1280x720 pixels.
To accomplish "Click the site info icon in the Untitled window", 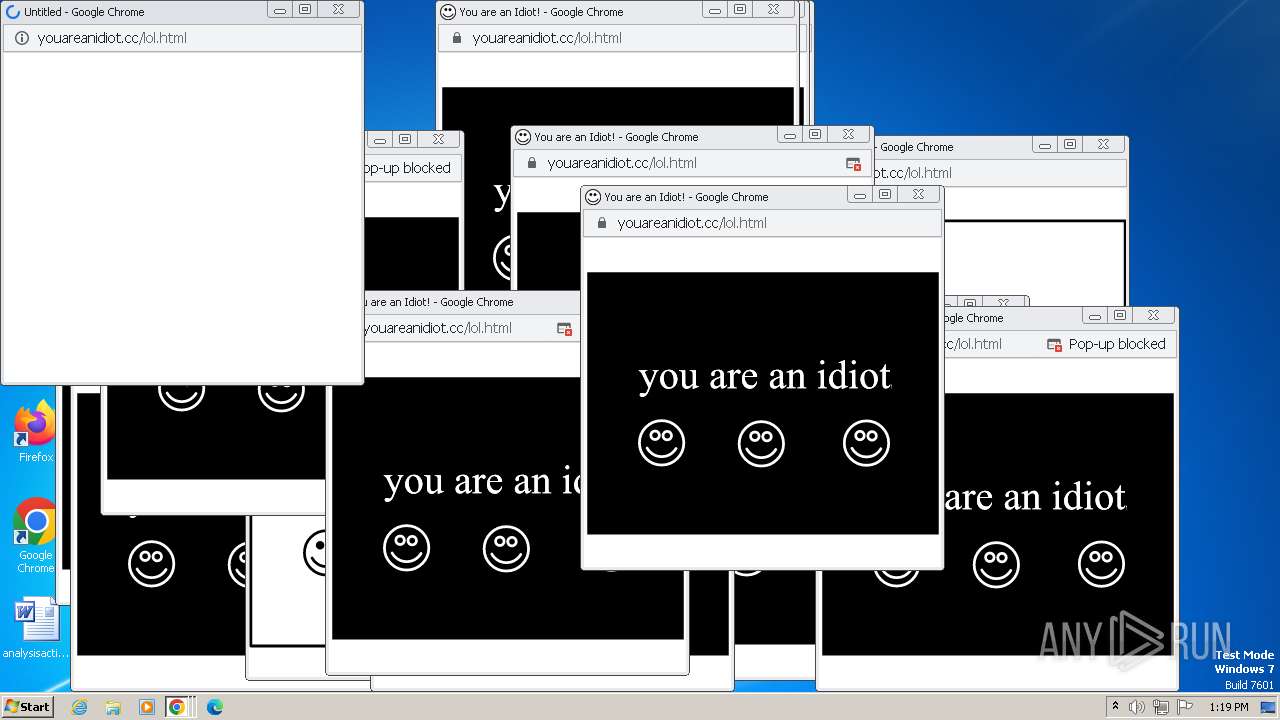I will 22,38.
